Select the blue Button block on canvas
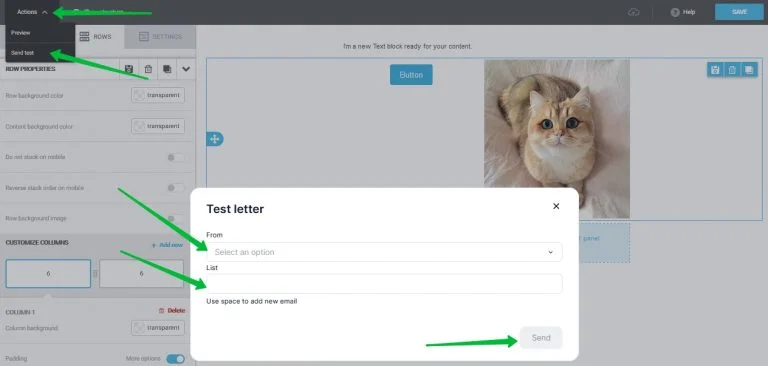The image size is (768, 366). click(x=411, y=74)
